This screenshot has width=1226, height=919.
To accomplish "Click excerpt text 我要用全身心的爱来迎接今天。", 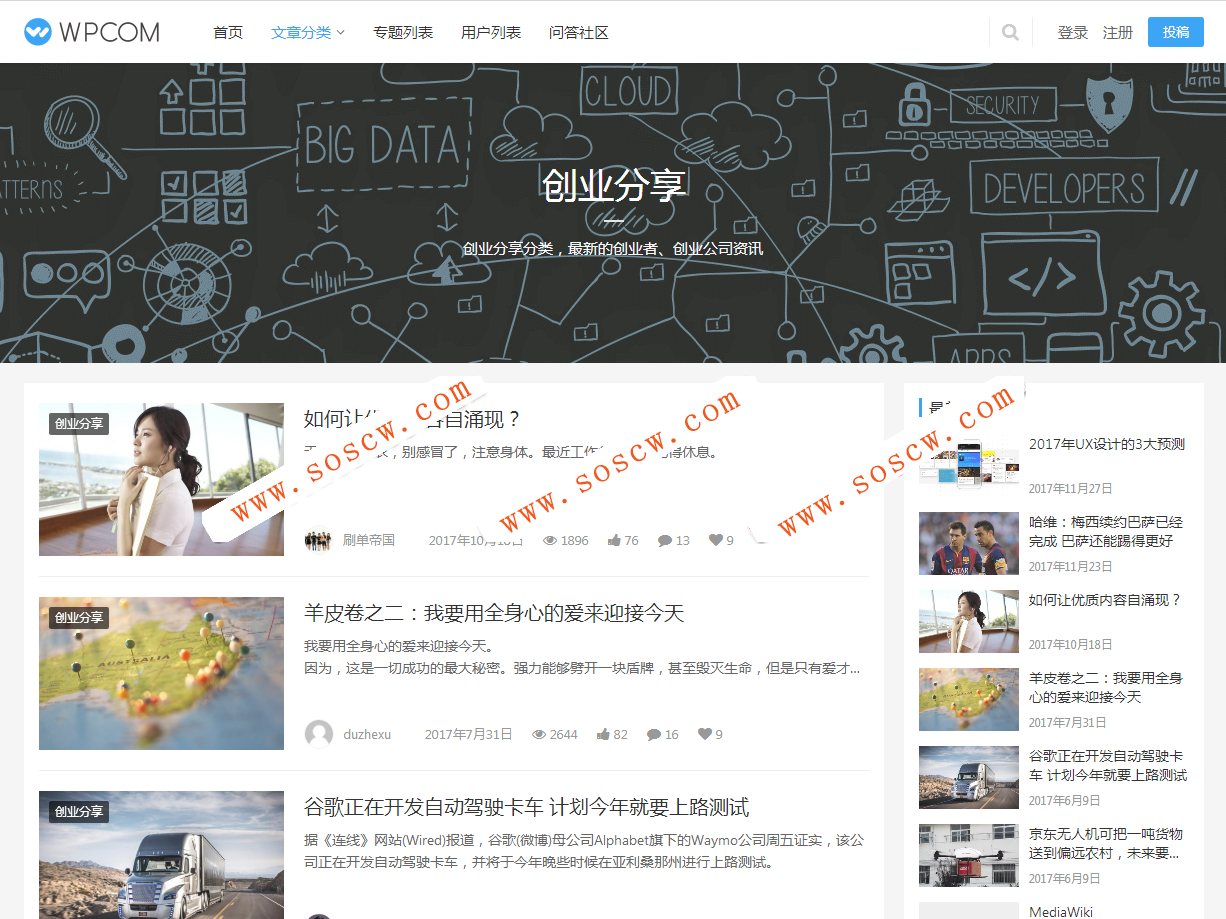I will coord(401,646).
